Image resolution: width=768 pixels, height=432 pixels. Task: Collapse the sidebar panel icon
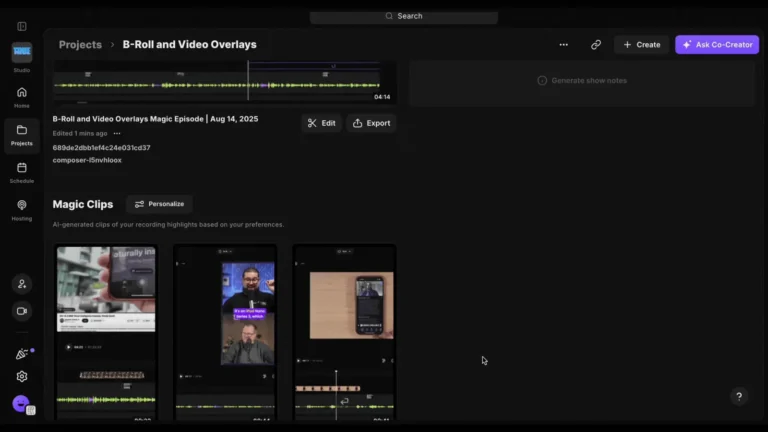pyautogui.click(x=22, y=26)
